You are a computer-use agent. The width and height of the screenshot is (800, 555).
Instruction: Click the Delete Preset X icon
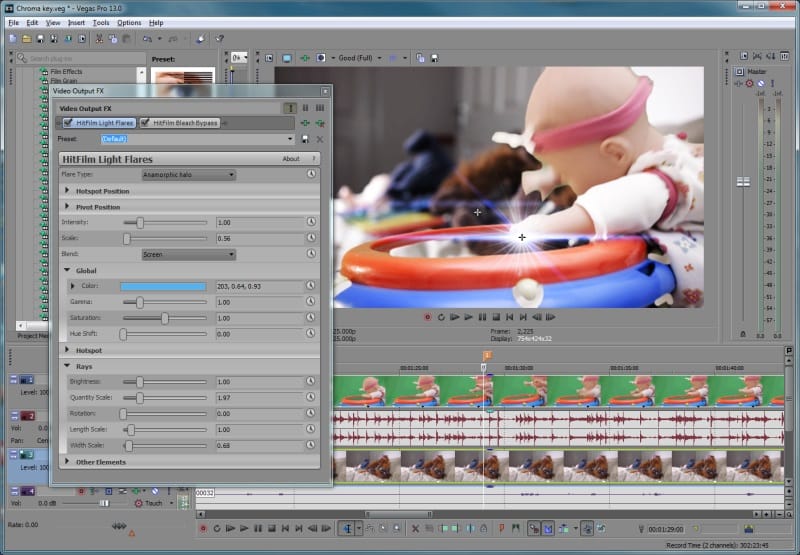[320, 139]
